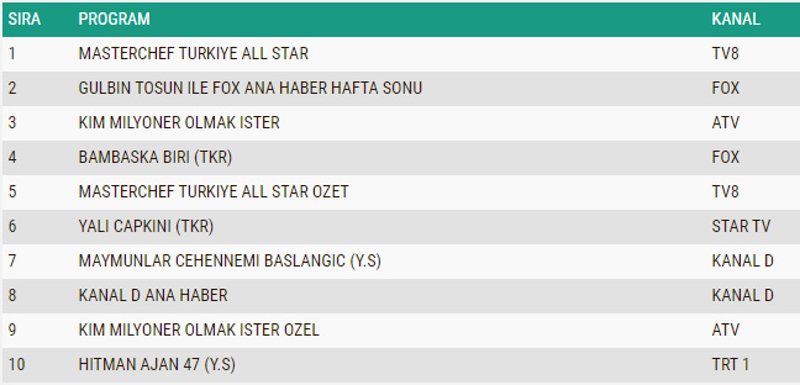Select HITMAN AJAN 47 (Y.S) entry
The width and height of the screenshot is (800, 385).
coord(157,365)
